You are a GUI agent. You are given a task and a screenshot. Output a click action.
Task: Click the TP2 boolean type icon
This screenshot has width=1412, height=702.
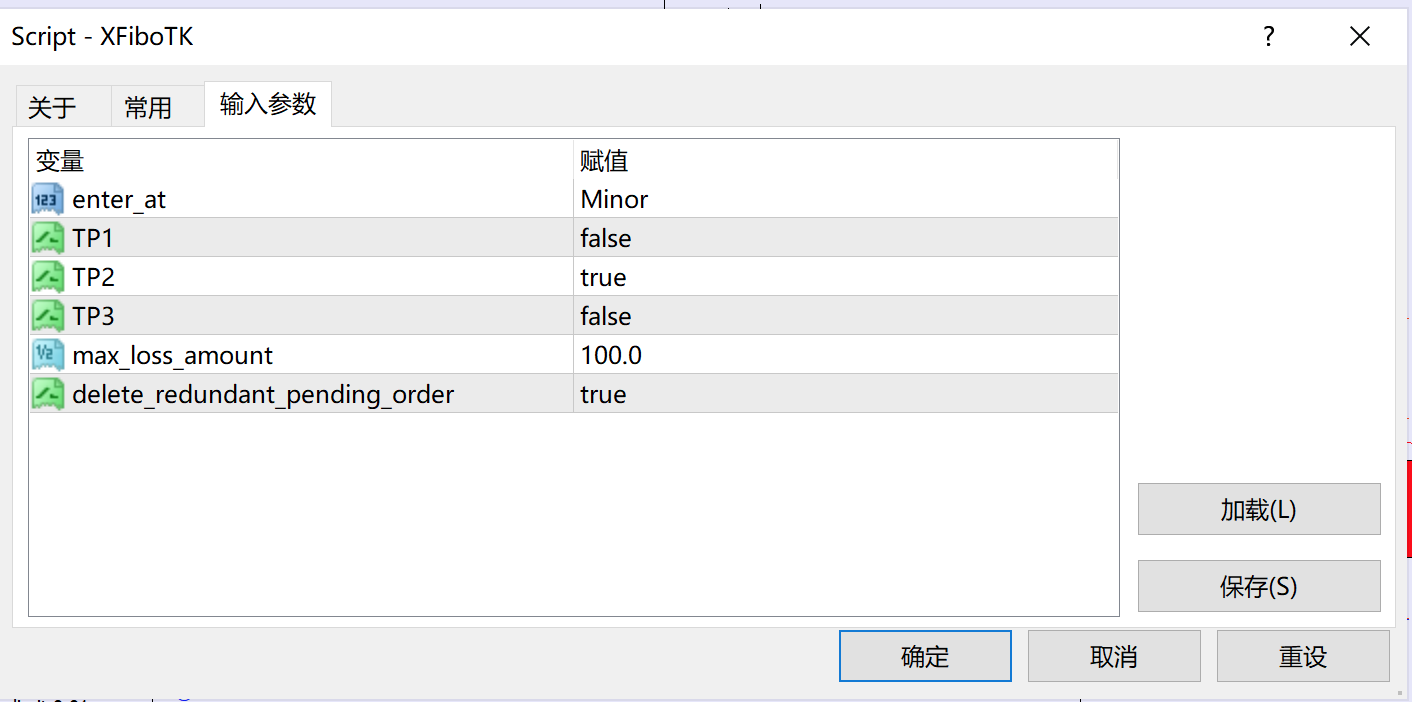click(48, 277)
